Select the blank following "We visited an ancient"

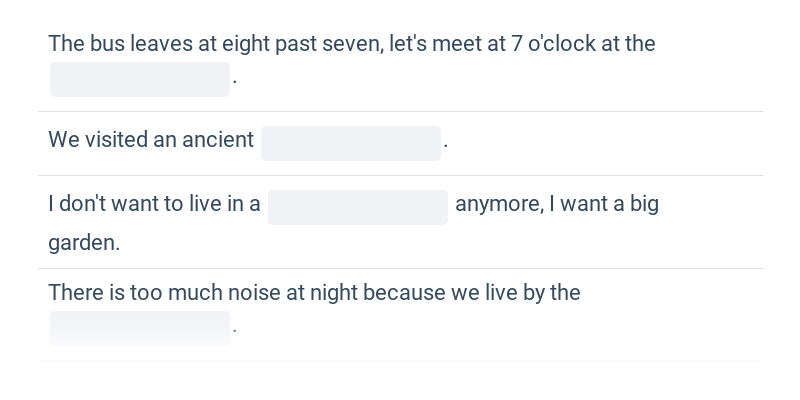(351, 143)
